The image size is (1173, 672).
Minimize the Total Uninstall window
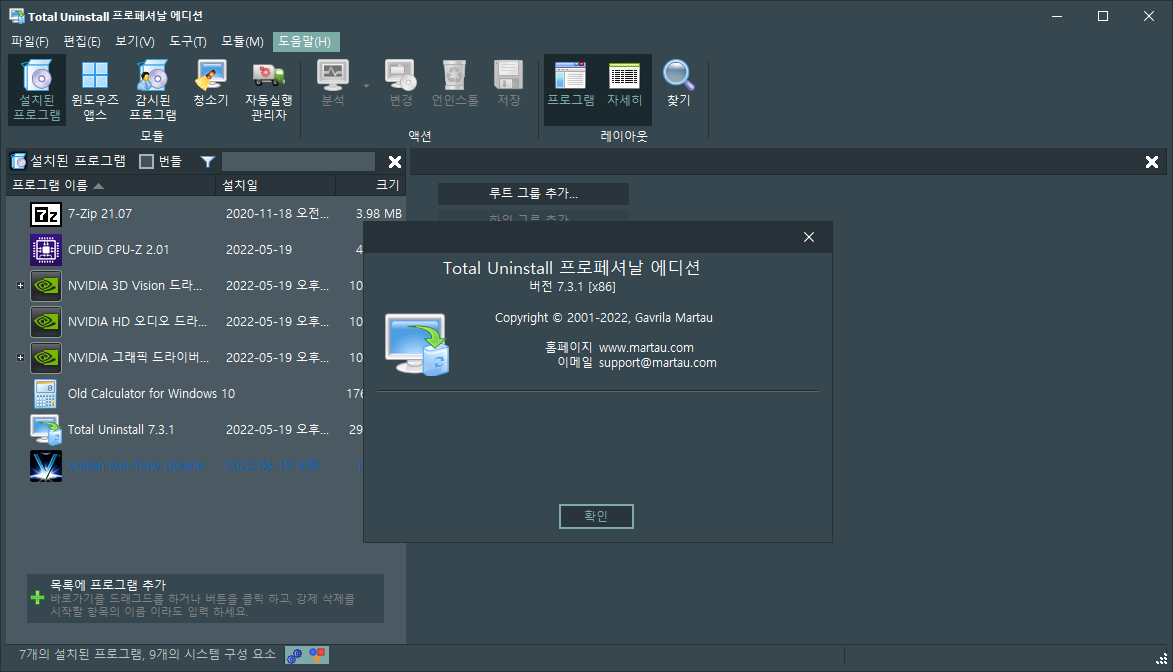point(1057,16)
